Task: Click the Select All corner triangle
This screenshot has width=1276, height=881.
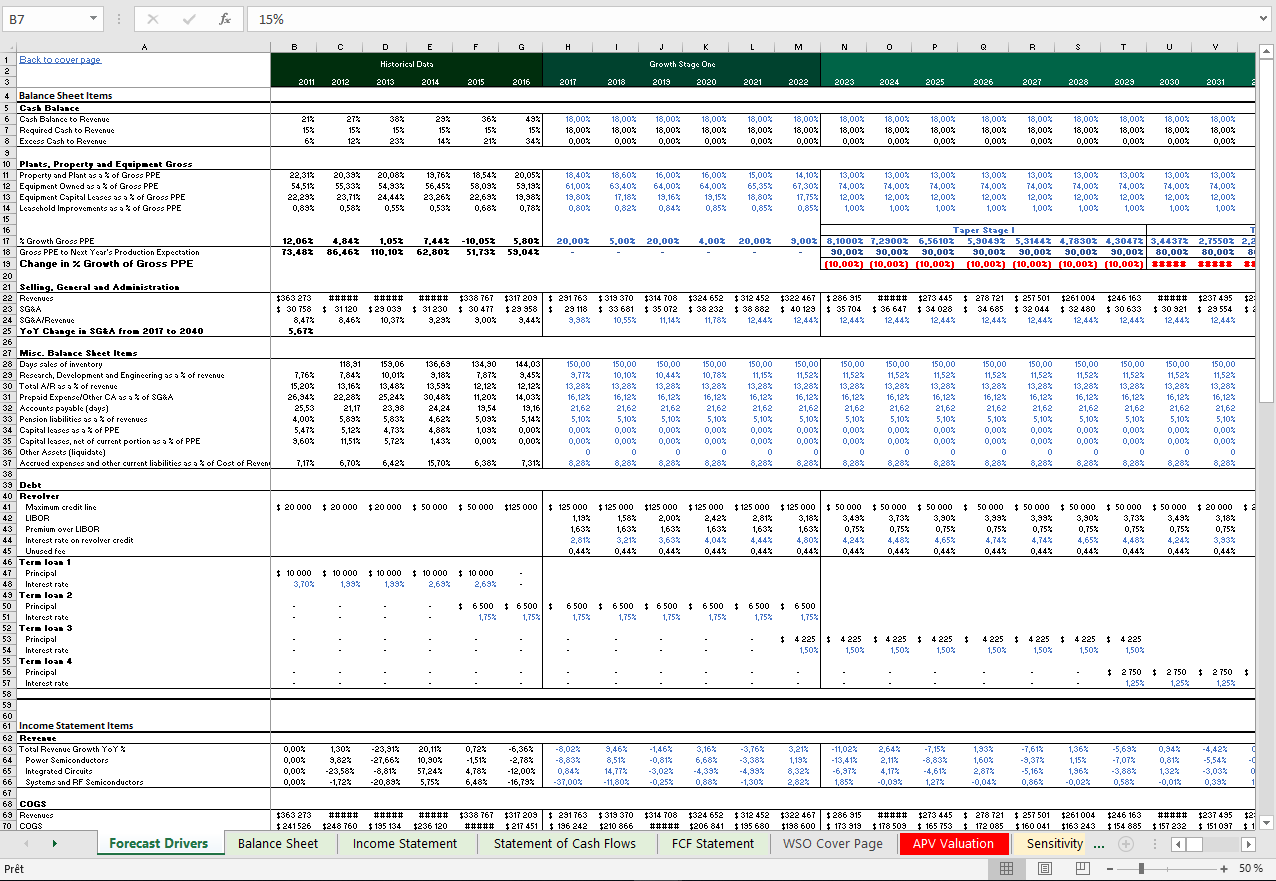Action: coord(8,46)
